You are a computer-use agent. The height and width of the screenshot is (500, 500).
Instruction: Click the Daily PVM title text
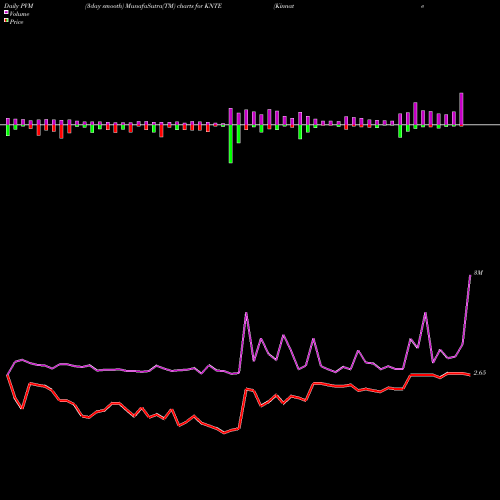click(x=19, y=6)
